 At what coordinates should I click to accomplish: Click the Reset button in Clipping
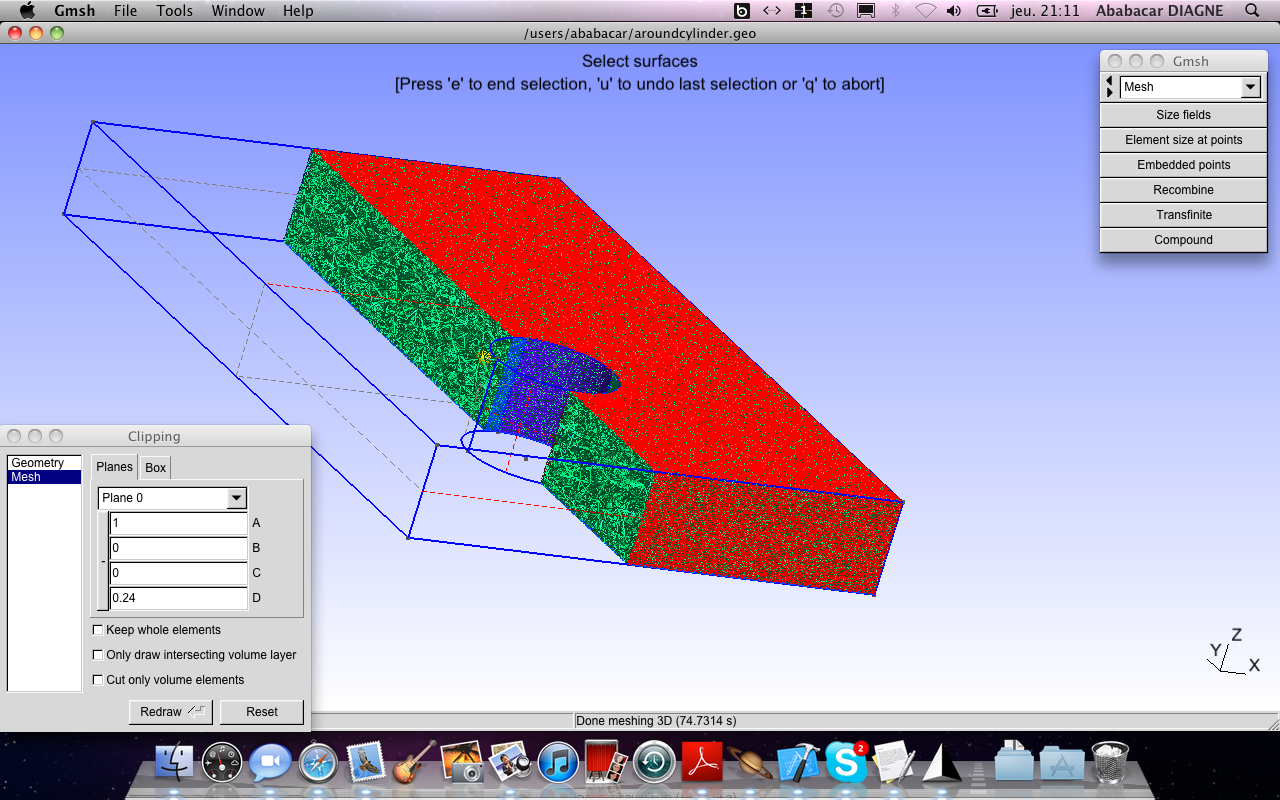tap(262, 712)
